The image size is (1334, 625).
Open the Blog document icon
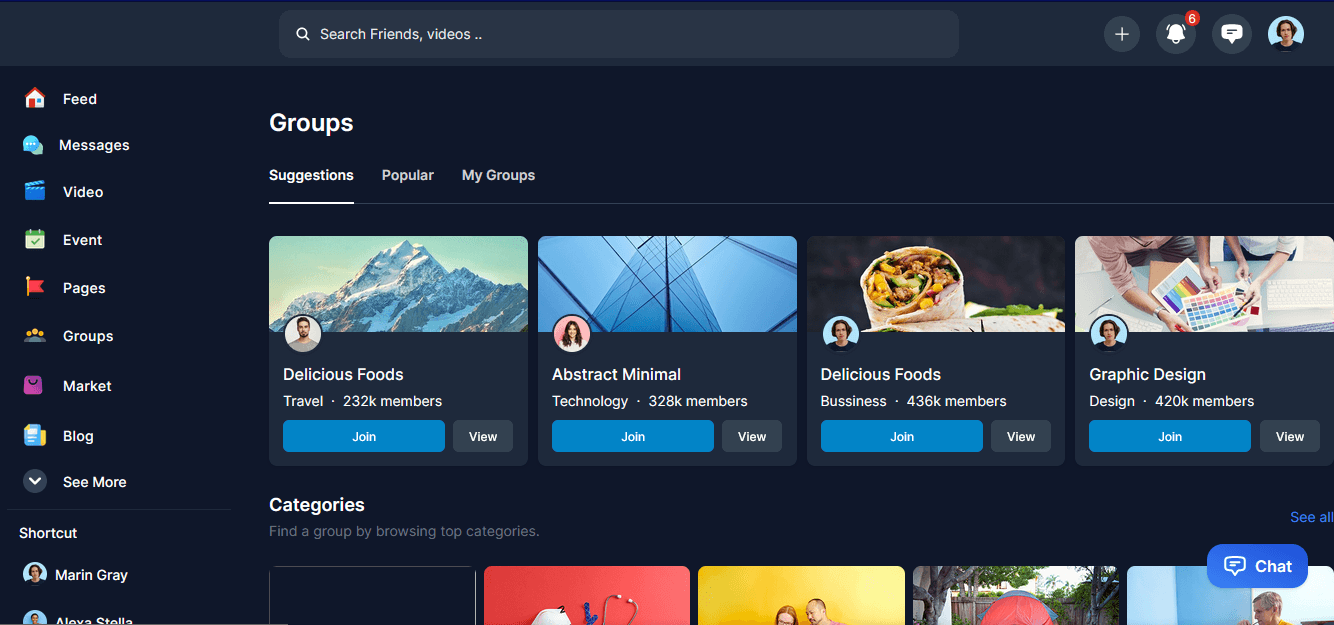click(35, 435)
